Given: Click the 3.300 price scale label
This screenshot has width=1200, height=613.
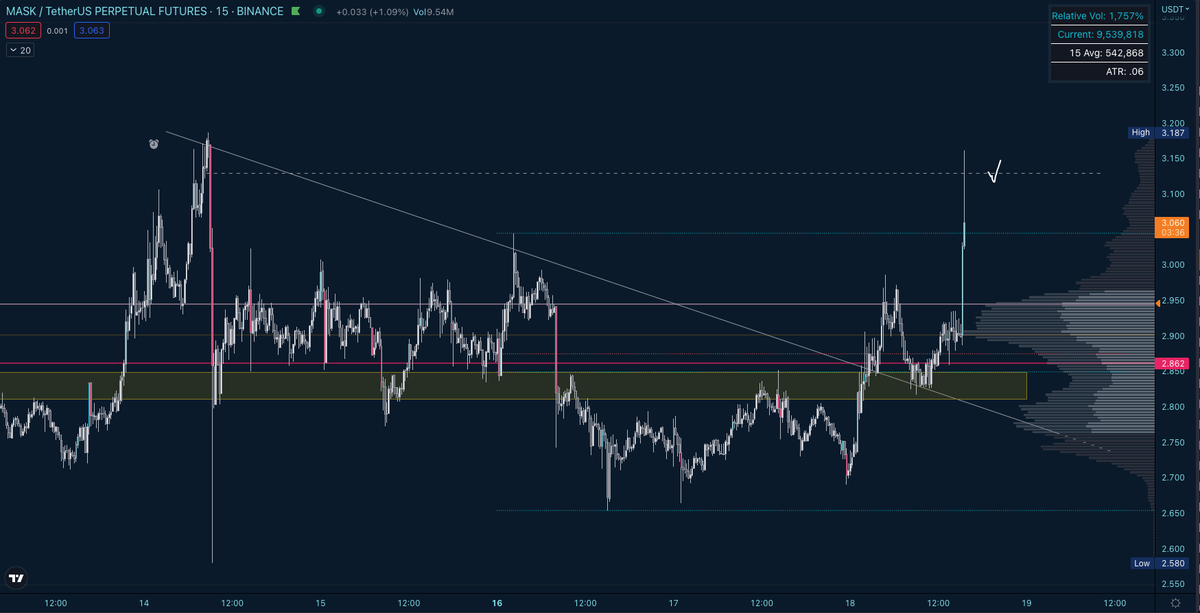Looking at the screenshot, I should [1174, 52].
